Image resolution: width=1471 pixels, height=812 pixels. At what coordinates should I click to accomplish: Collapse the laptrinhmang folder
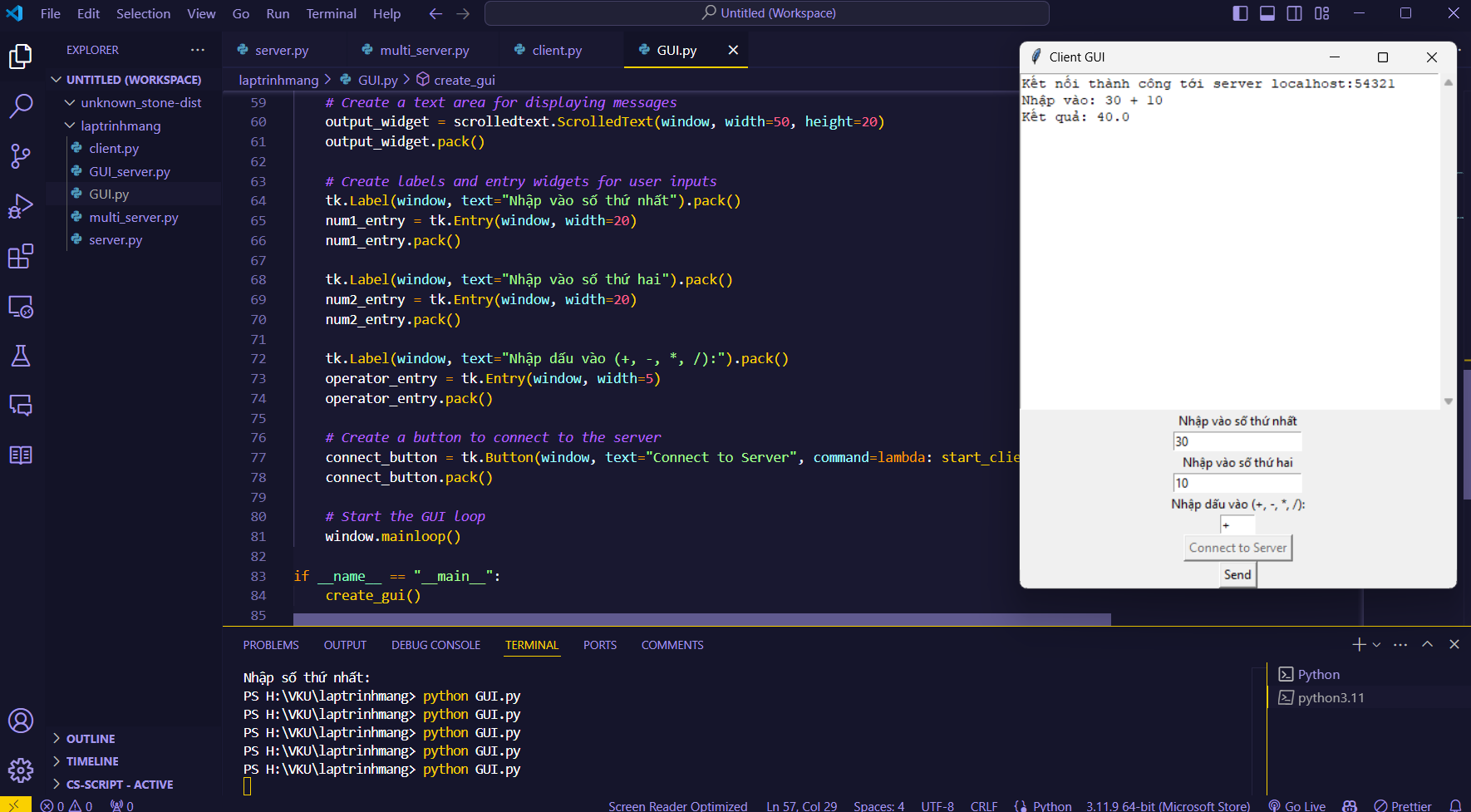point(121,125)
